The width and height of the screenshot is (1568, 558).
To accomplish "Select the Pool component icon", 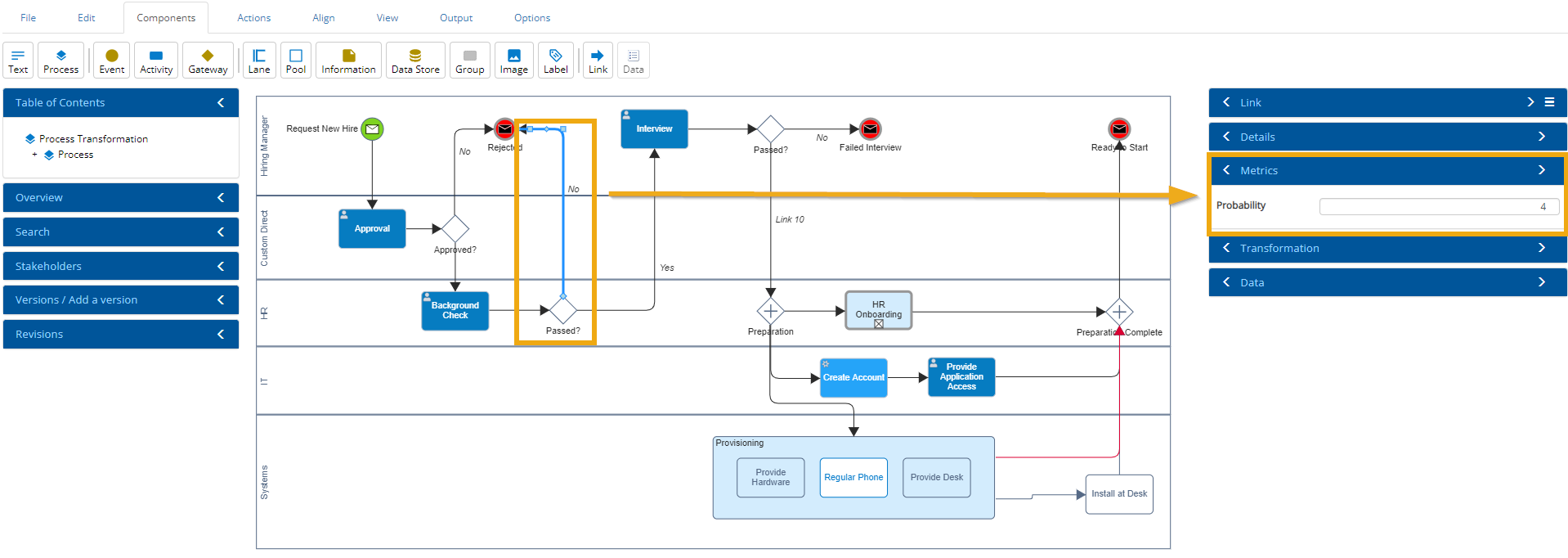I will click(x=296, y=61).
